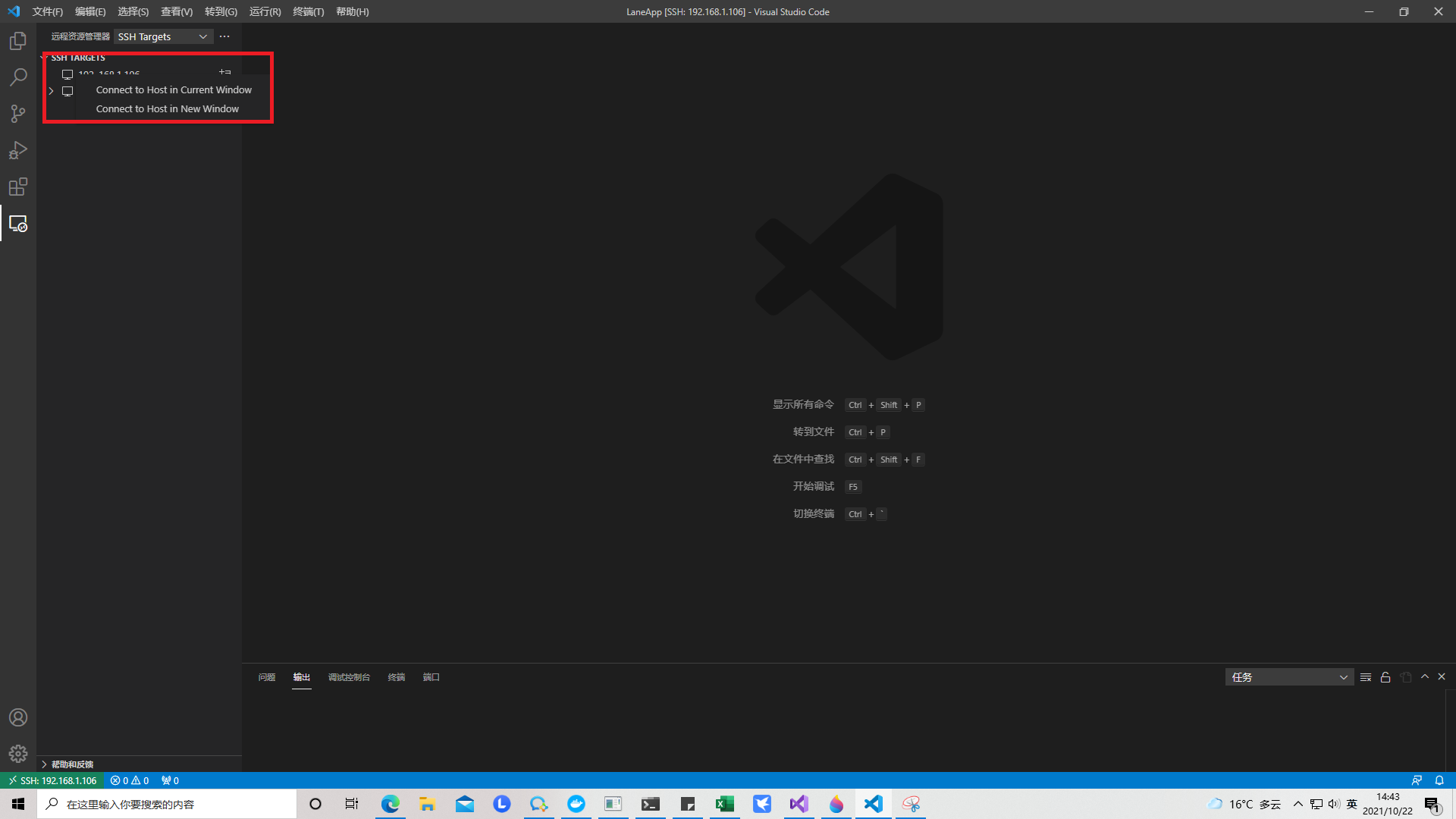This screenshot has height=819, width=1456.
Task: Switch to the 终端 panel tab
Action: (x=397, y=677)
